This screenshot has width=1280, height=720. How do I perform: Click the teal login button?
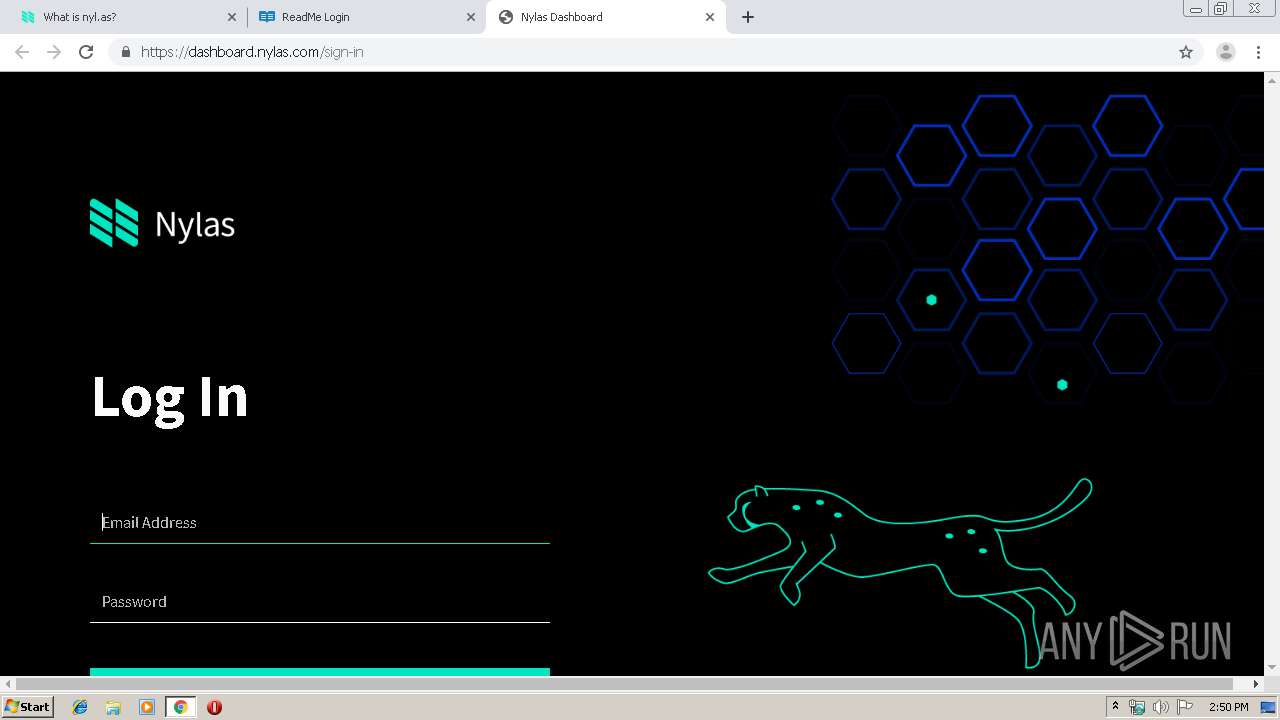coord(320,672)
